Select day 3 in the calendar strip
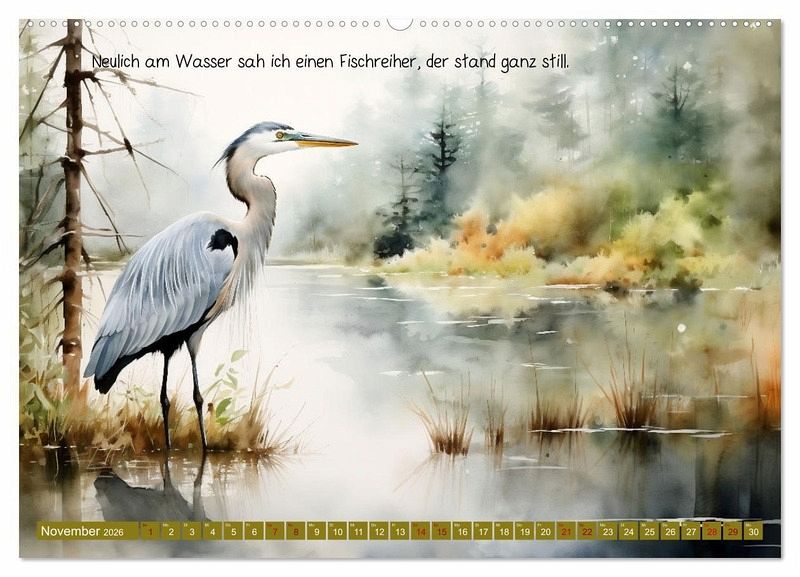 click(x=192, y=531)
